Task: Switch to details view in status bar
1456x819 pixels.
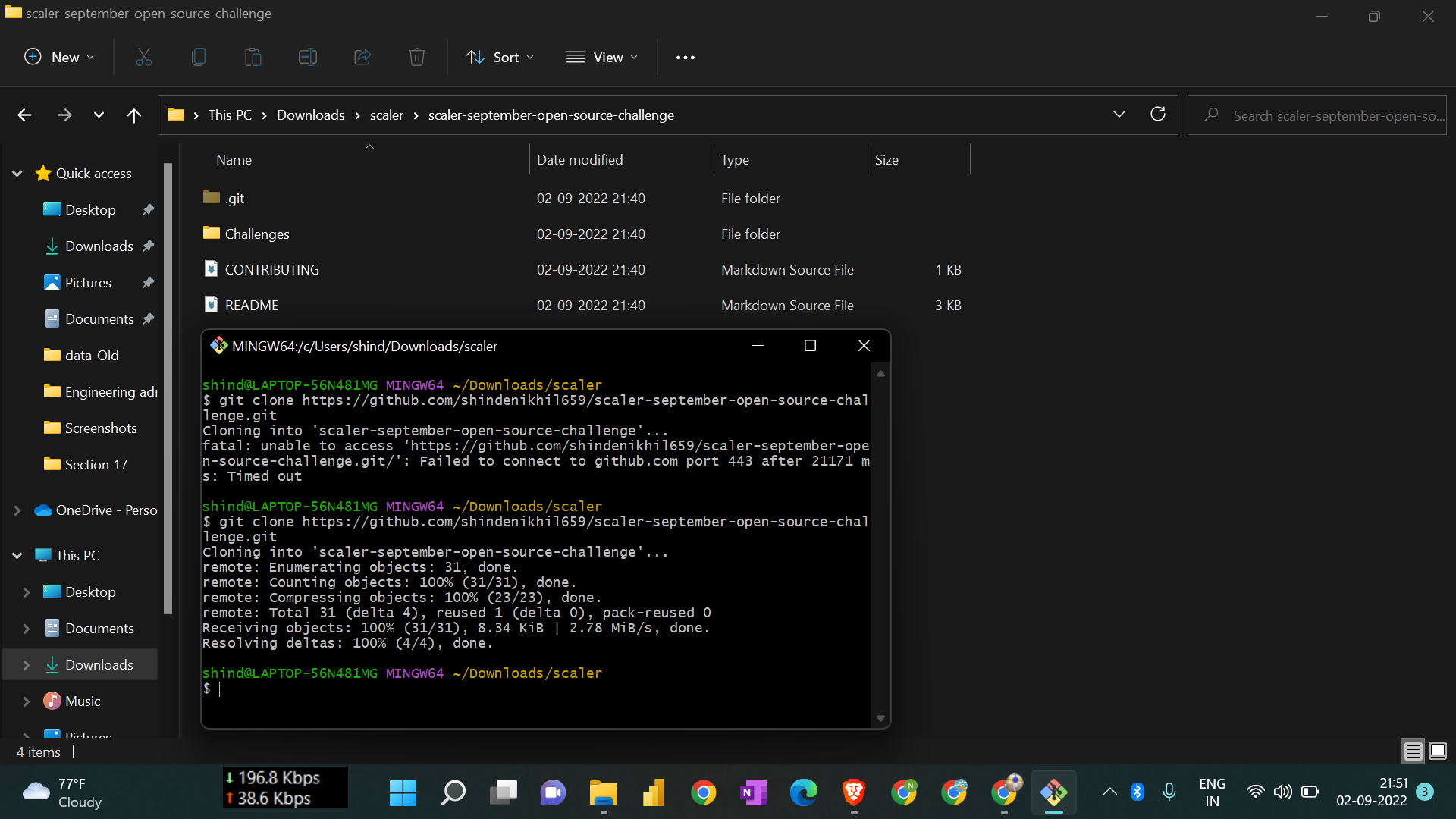Action: point(1413,751)
